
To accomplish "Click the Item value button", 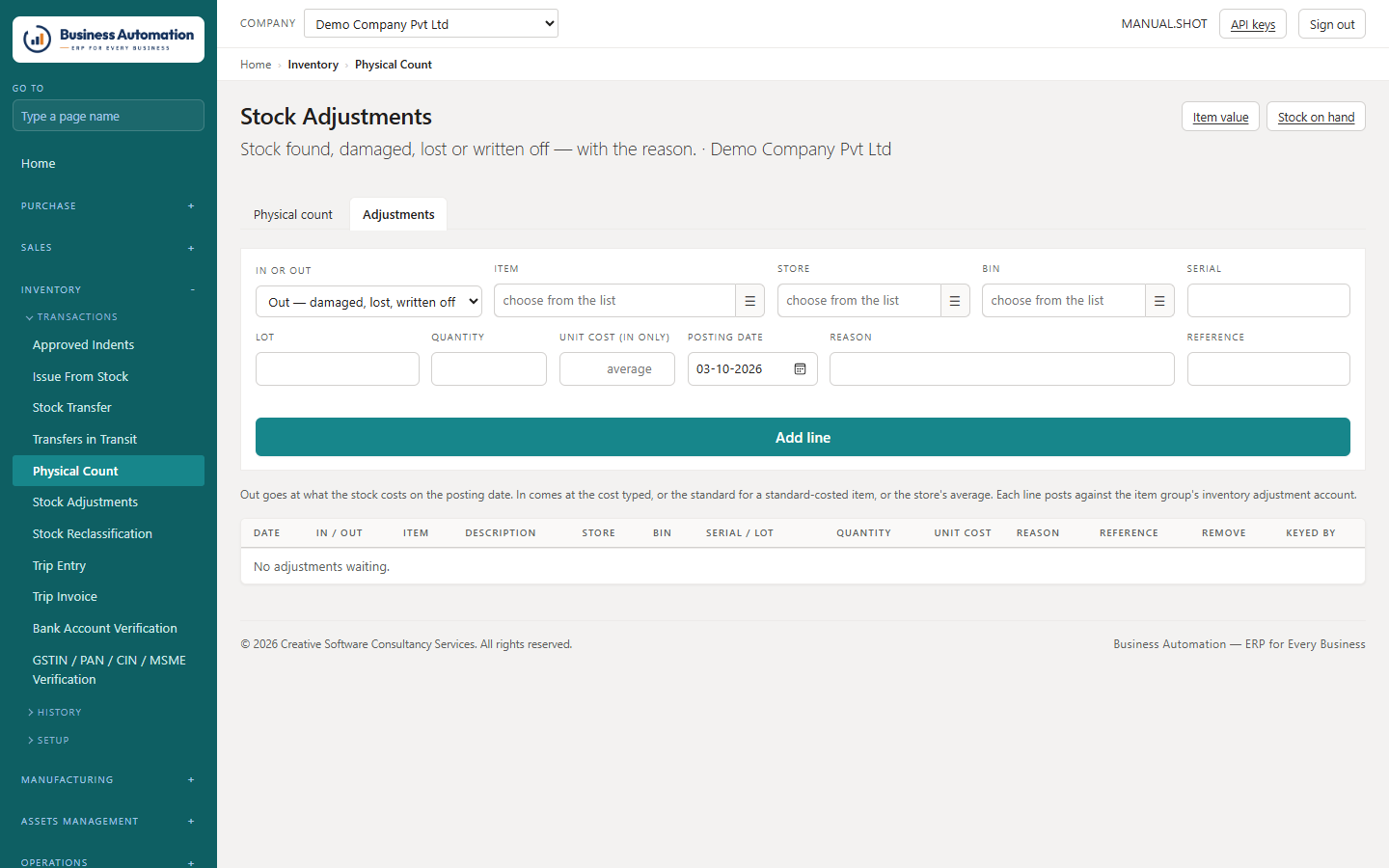I will pyautogui.click(x=1220, y=117).
